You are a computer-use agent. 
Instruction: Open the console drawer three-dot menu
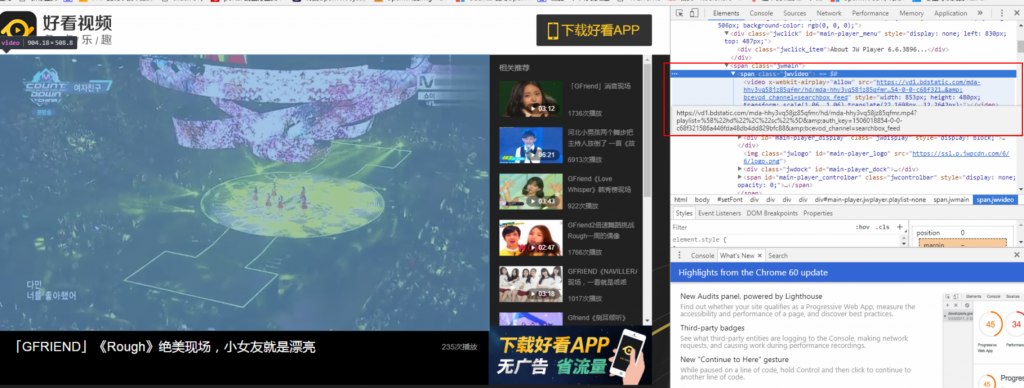[x=679, y=255]
